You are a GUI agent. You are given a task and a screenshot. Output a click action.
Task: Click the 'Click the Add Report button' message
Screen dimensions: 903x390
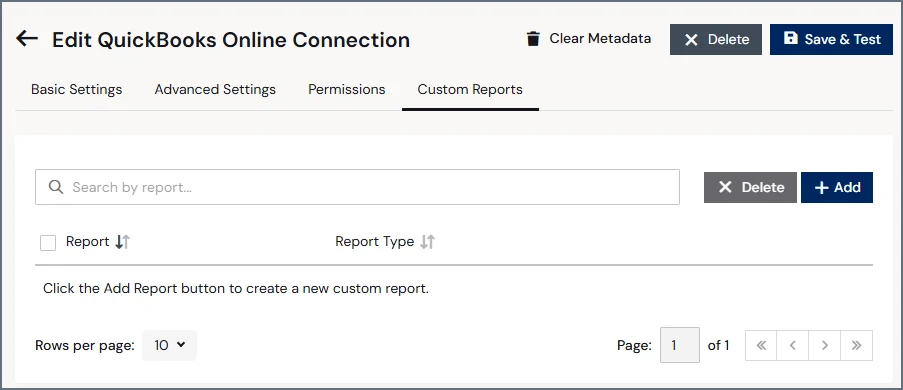(236, 288)
